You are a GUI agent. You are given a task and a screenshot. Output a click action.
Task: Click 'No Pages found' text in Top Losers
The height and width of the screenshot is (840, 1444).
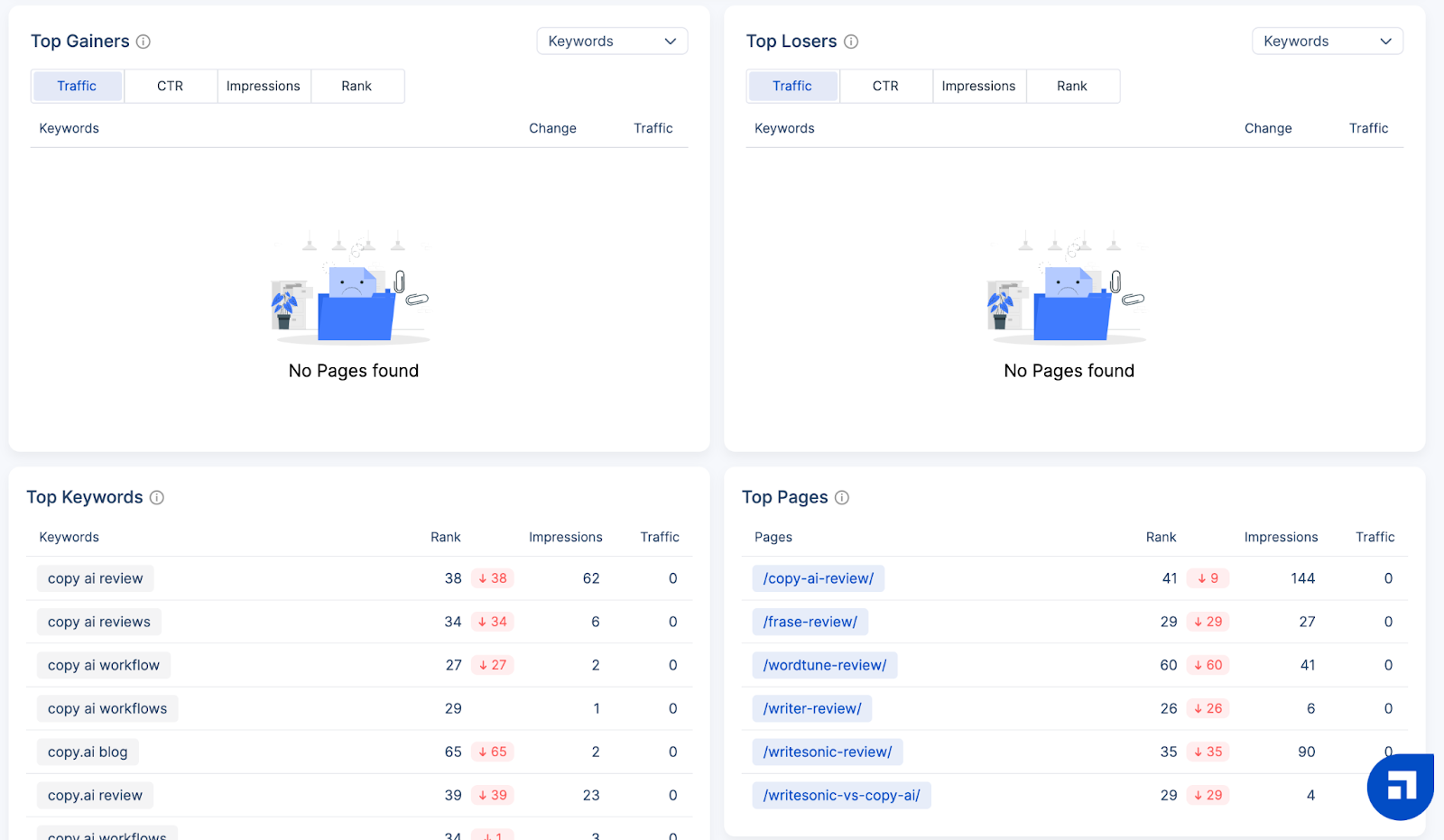[1069, 371]
